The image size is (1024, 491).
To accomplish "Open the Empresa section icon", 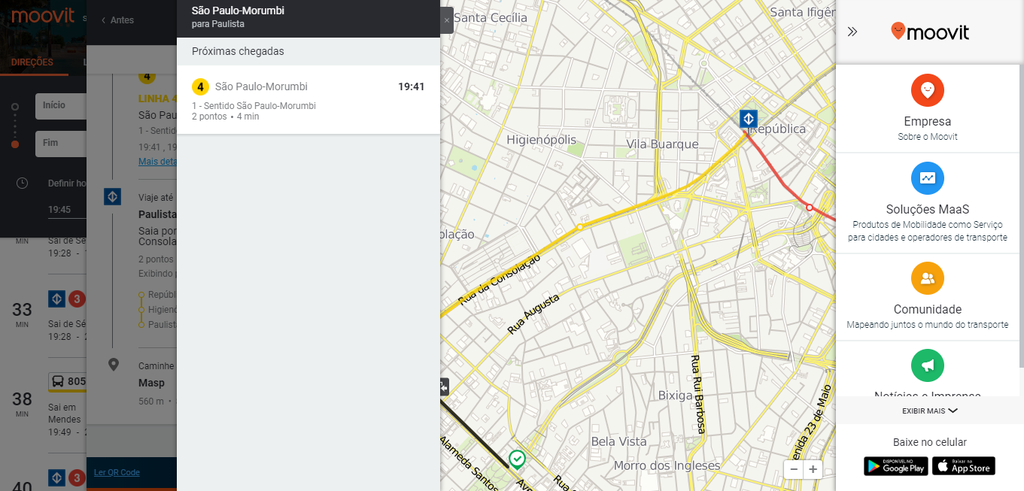I will coord(927,90).
